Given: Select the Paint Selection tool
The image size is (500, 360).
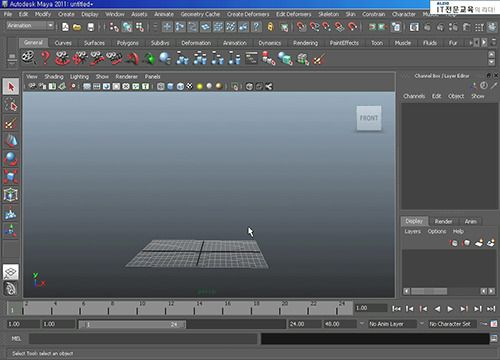Looking at the screenshot, I should pos(11,123).
